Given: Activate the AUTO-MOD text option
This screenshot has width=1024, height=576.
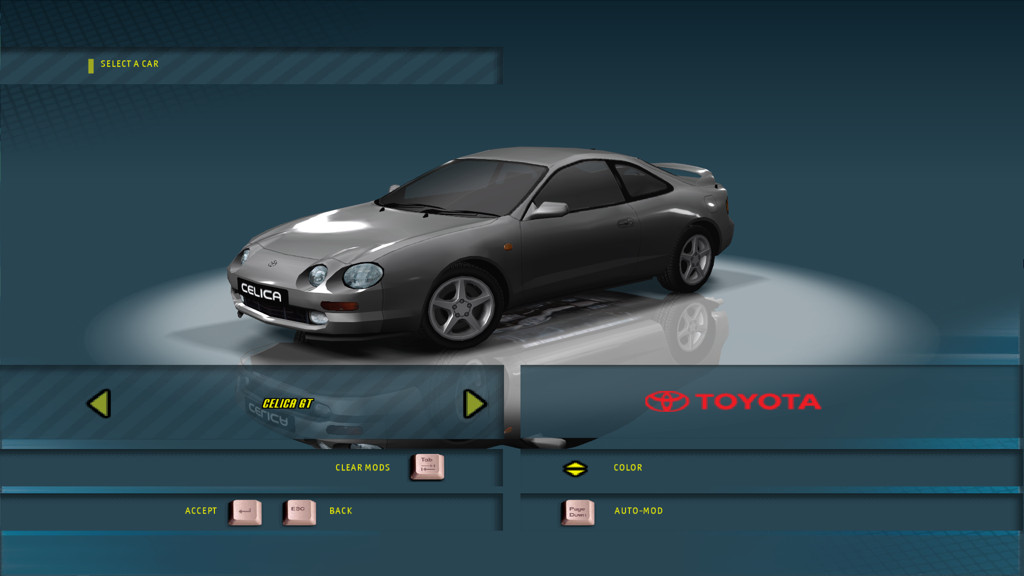Looking at the screenshot, I should click(638, 511).
